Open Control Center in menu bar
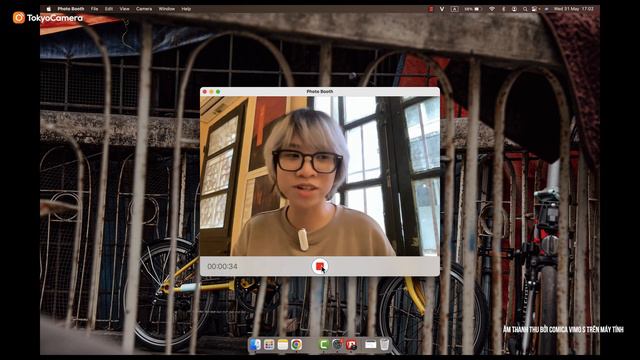Image resolution: width=640 pixels, height=360 pixels. pyautogui.click(x=534, y=9)
